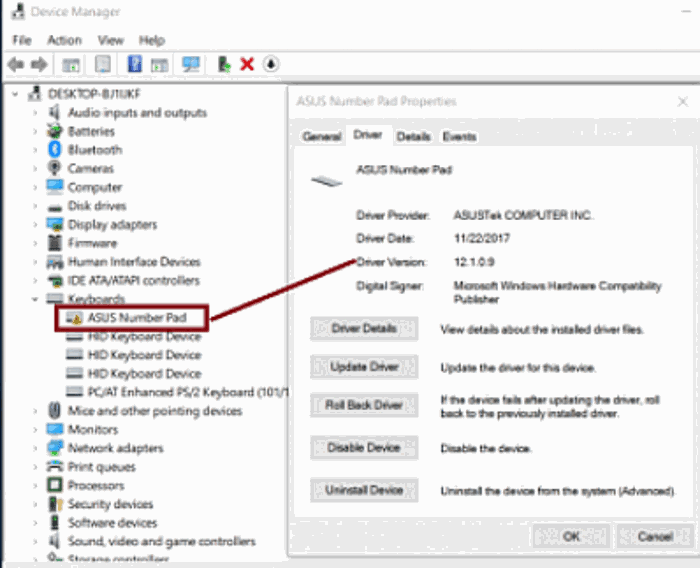Image resolution: width=700 pixels, height=568 pixels.
Task: Open the View menu
Action: [111, 40]
